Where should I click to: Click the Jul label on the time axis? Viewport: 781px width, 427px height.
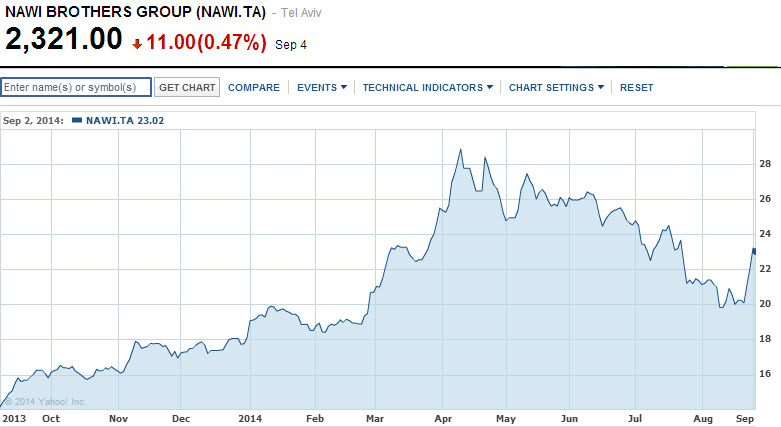(x=635, y=419)
